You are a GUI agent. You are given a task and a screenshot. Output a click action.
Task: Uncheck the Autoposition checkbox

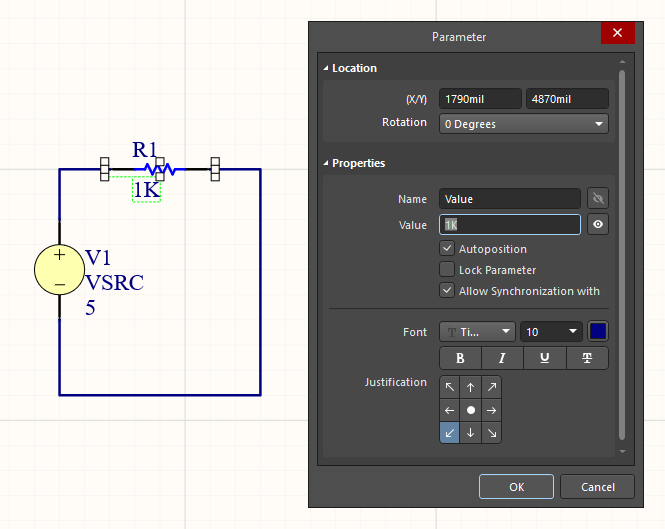[447, 249]
